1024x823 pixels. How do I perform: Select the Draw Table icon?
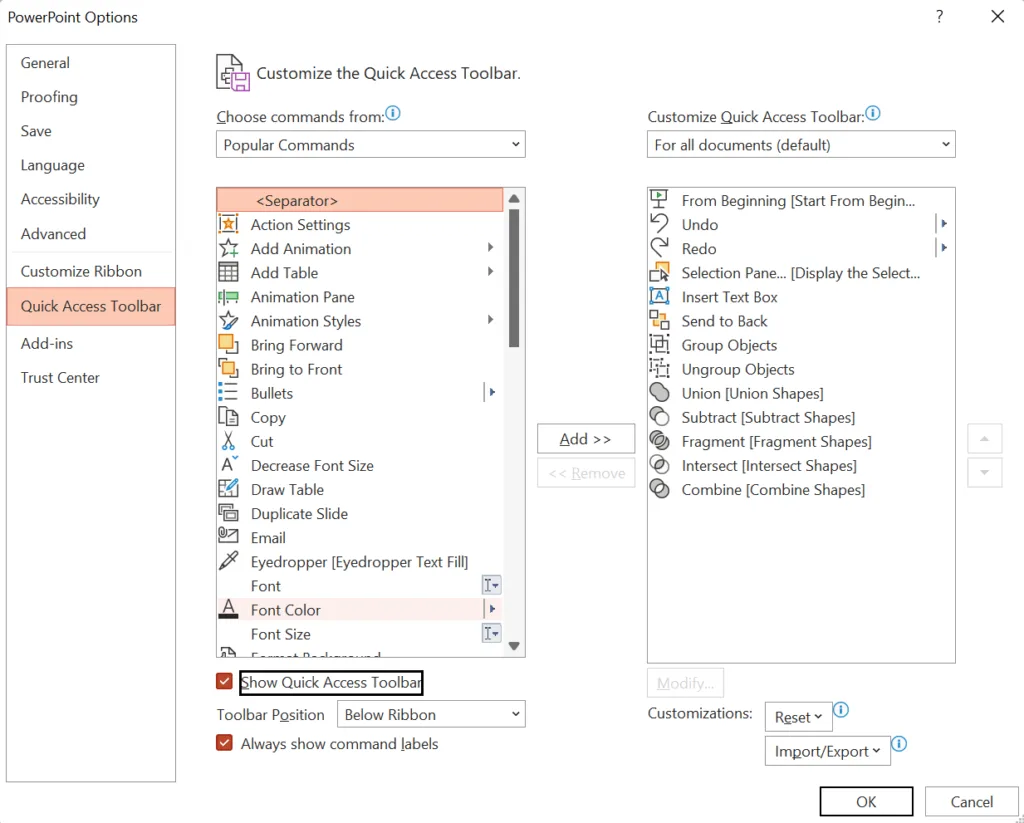pyautogui.click(x=228, y=489)
